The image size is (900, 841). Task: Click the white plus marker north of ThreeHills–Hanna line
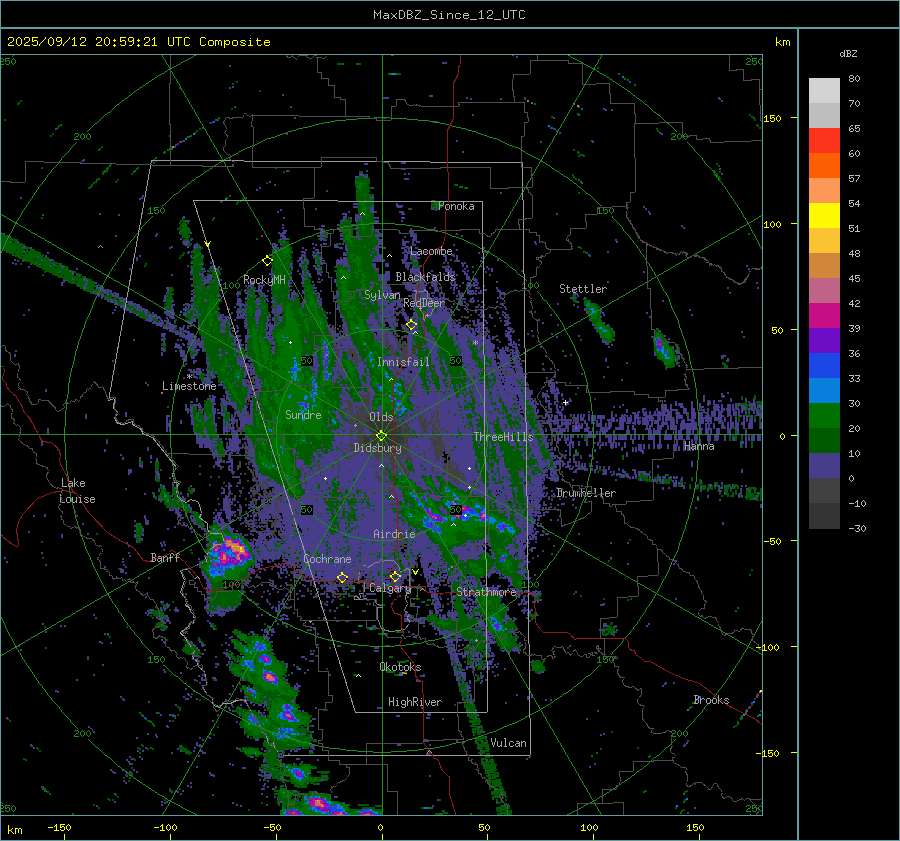pyautogui.click(x=566, y=402)
